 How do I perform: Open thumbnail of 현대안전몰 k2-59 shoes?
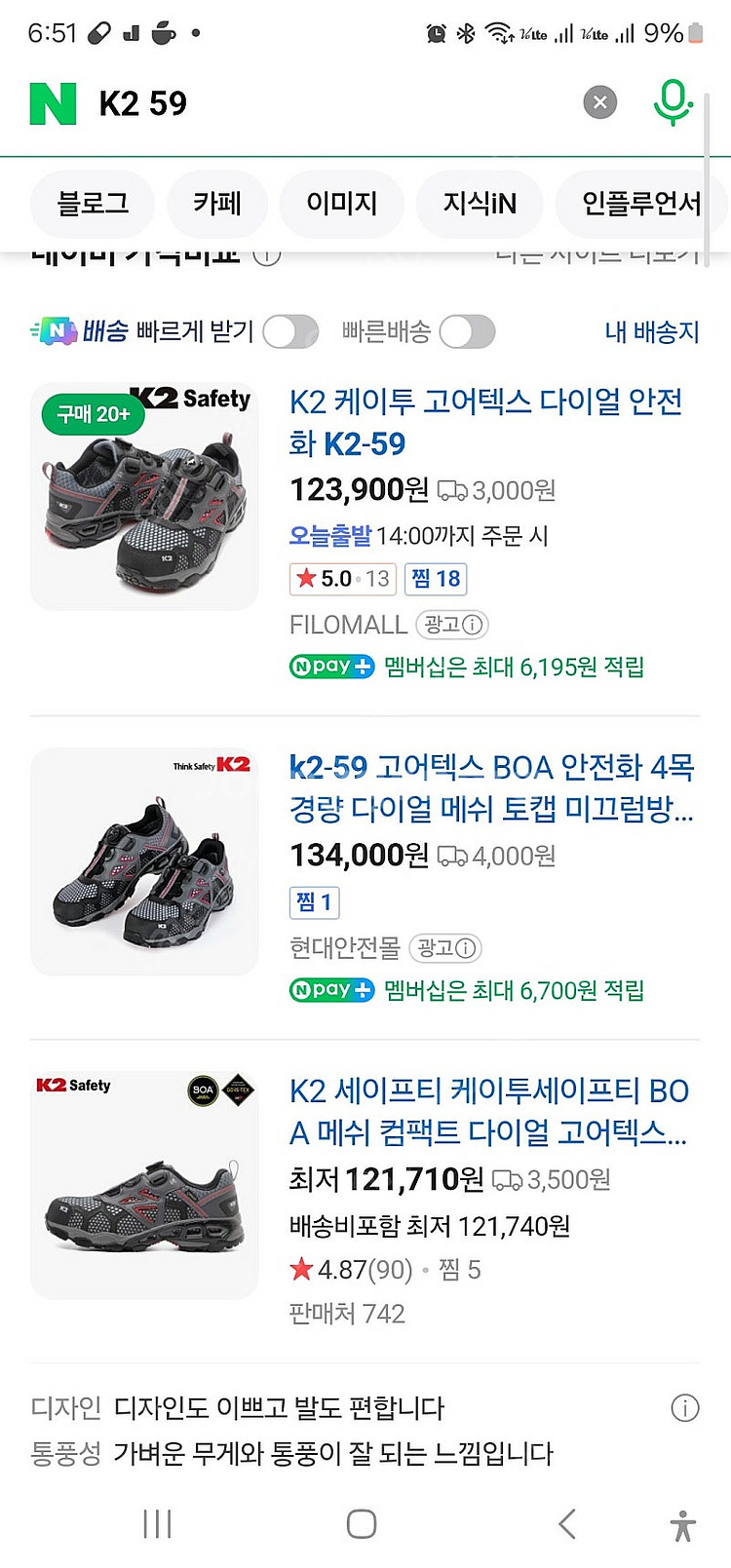tap(144, 862)
